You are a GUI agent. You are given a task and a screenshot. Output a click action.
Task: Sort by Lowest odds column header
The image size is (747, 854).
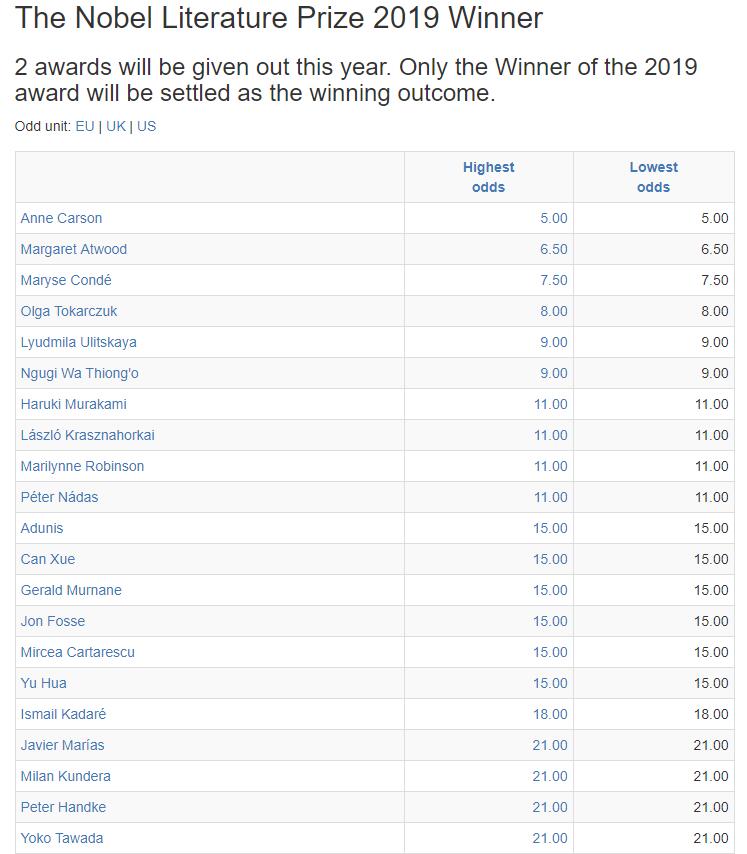click(653, 177)
